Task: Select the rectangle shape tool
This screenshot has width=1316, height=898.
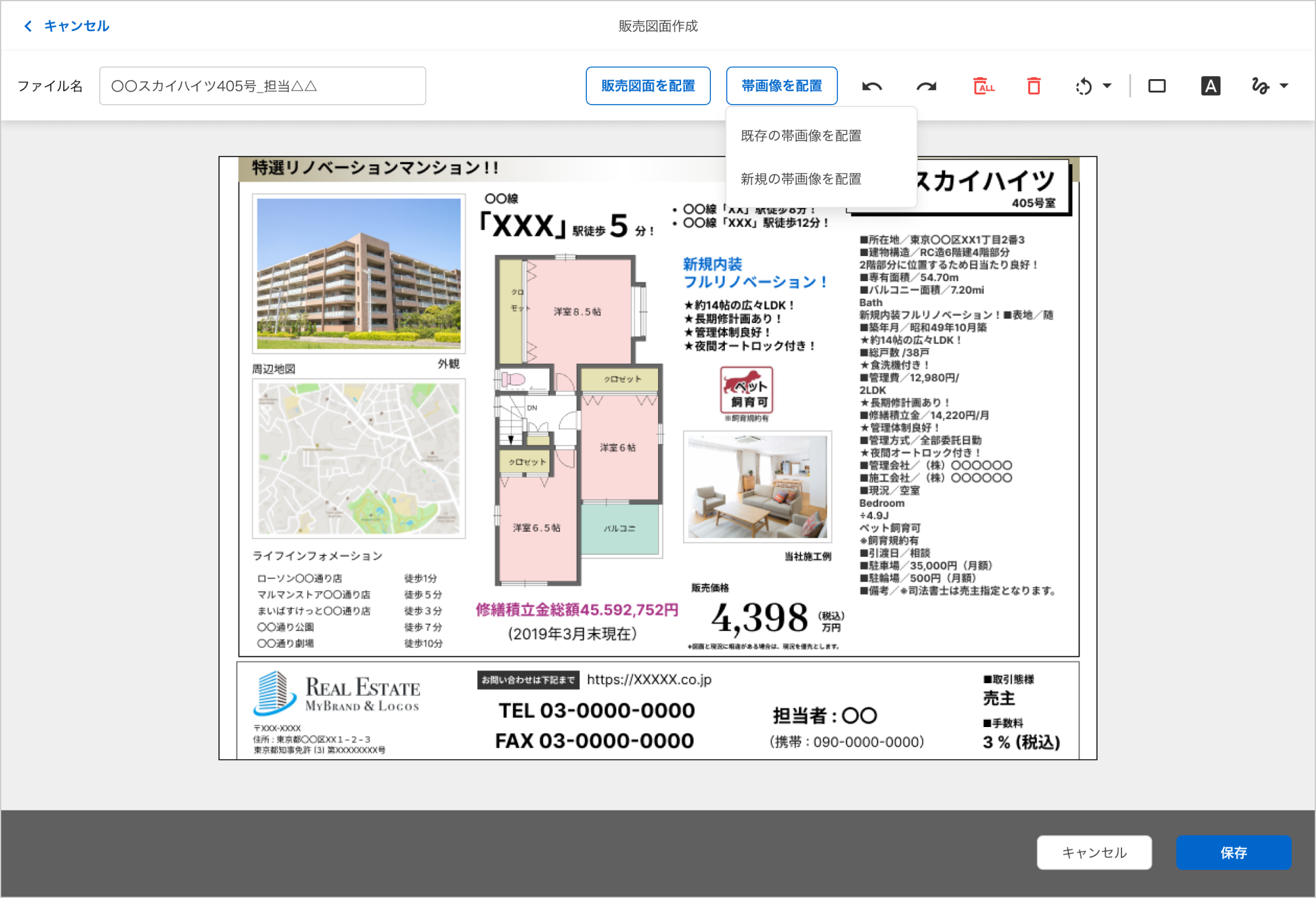Action: click(1157, 86)
